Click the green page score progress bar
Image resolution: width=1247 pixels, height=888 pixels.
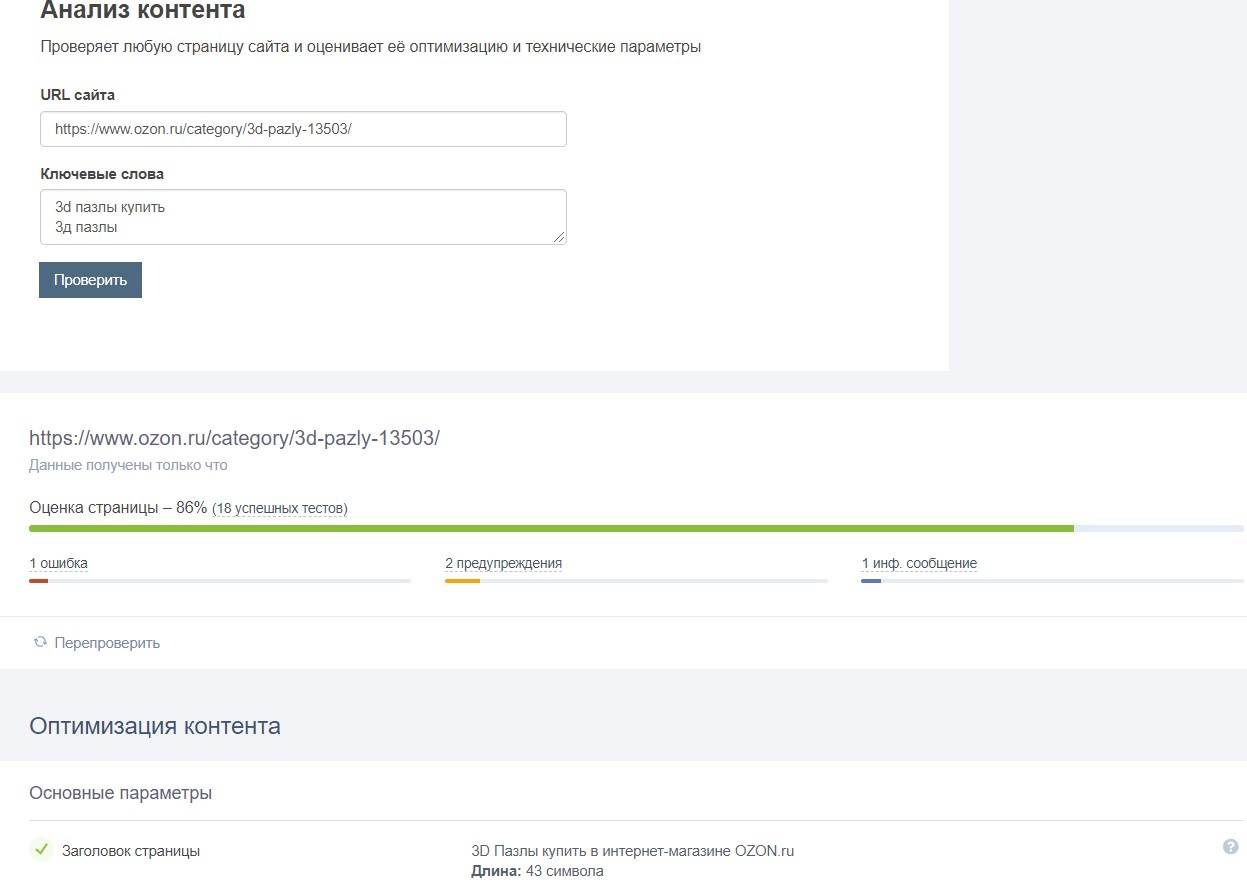[x=550, y=528]
